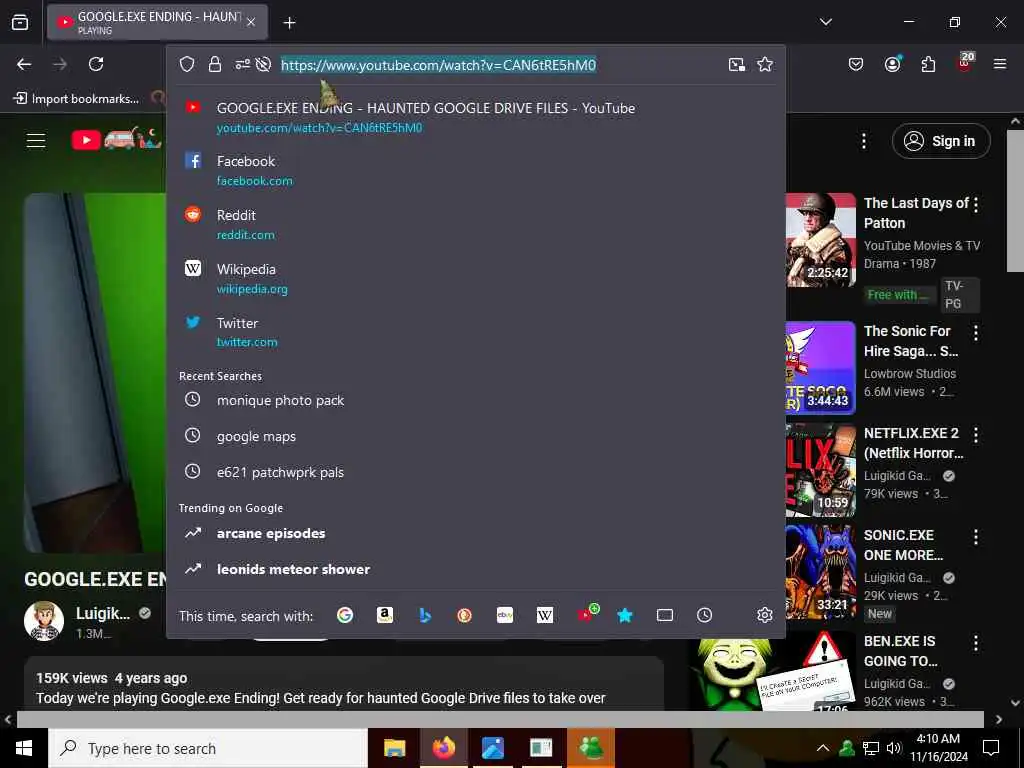Choose the Reddit suggestion
The height and width of the screenshot is (768, 1024).
475,224
